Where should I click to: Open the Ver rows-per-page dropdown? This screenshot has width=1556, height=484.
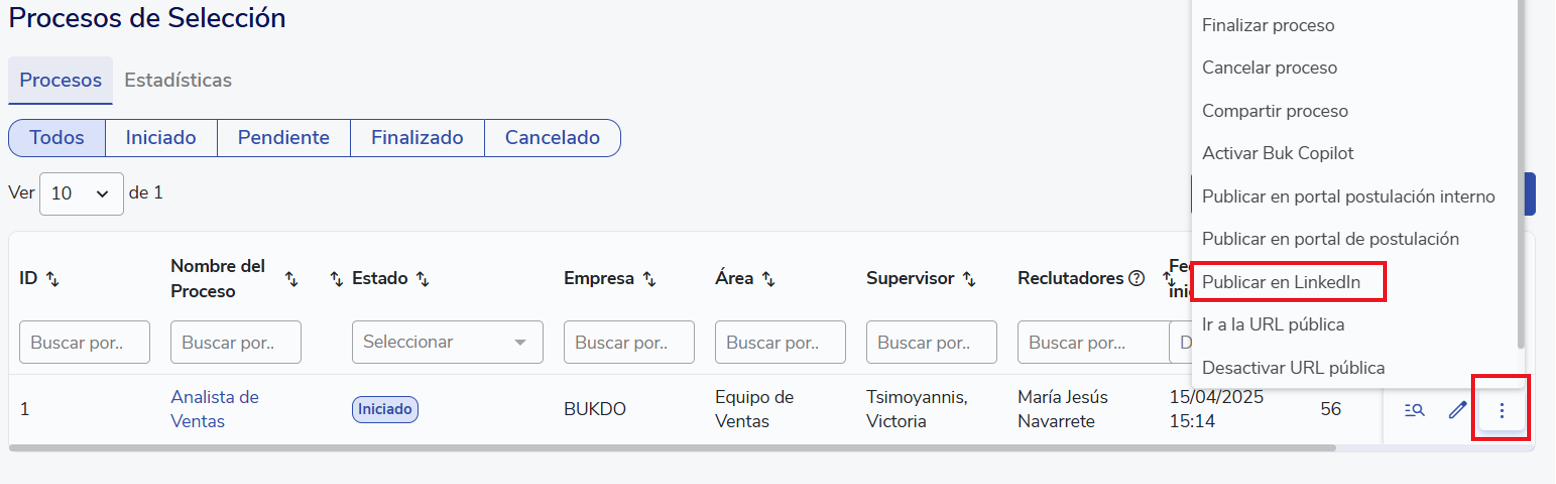pyautogui.click(x=81, y=193)
